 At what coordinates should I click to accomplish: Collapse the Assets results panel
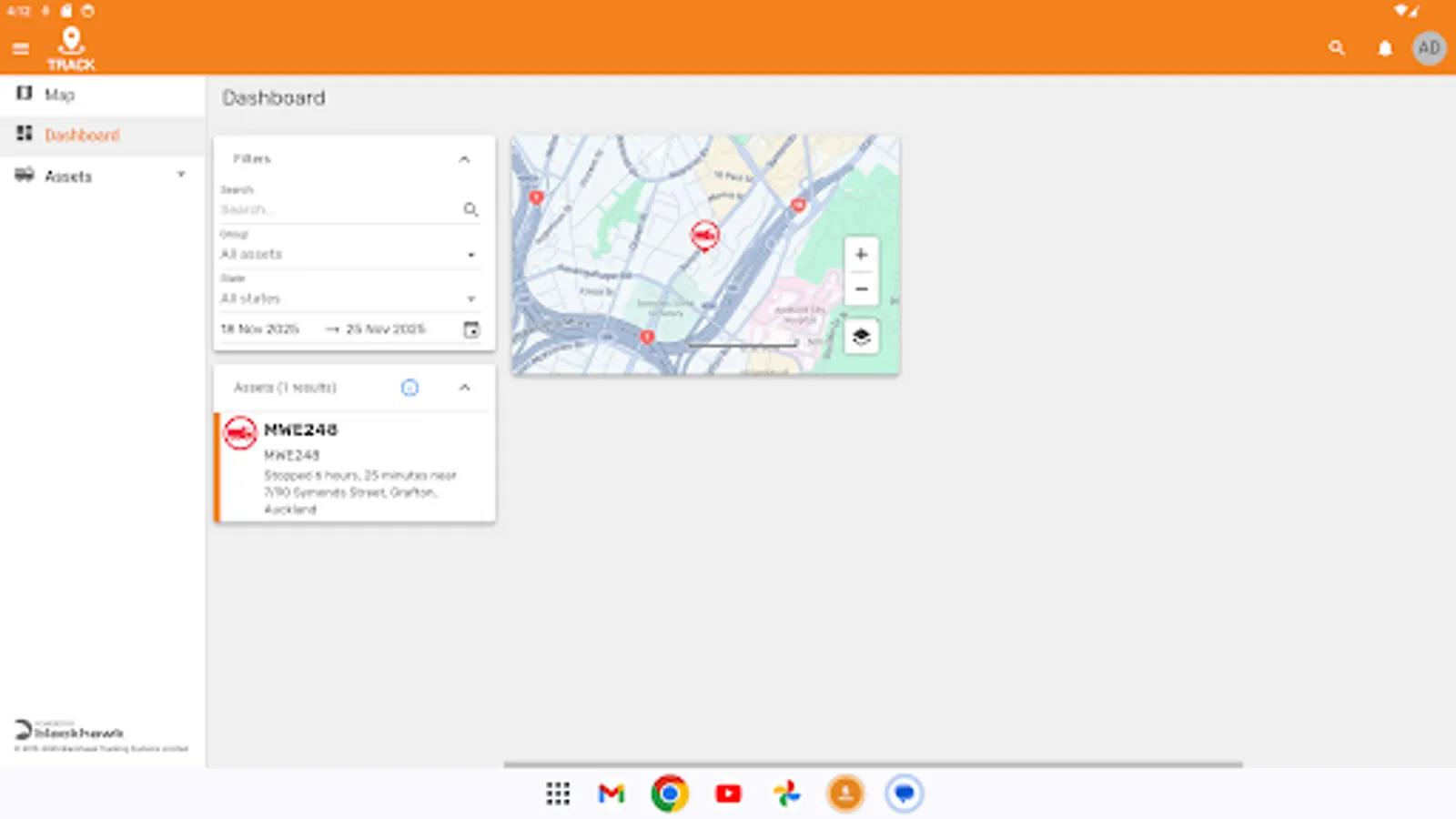465,388
